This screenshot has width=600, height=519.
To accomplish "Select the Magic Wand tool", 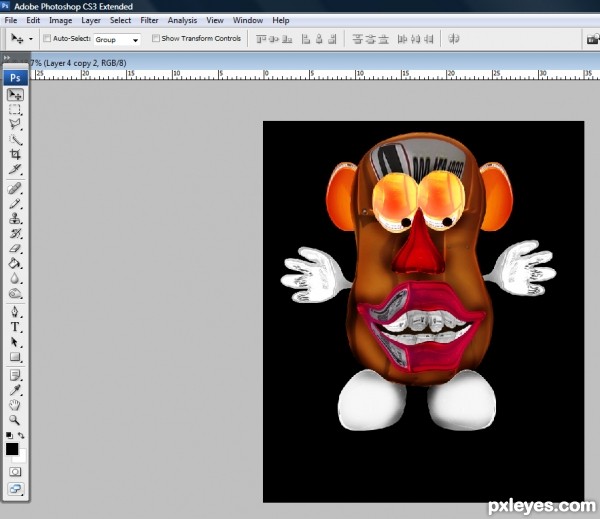I will [15, 139].
